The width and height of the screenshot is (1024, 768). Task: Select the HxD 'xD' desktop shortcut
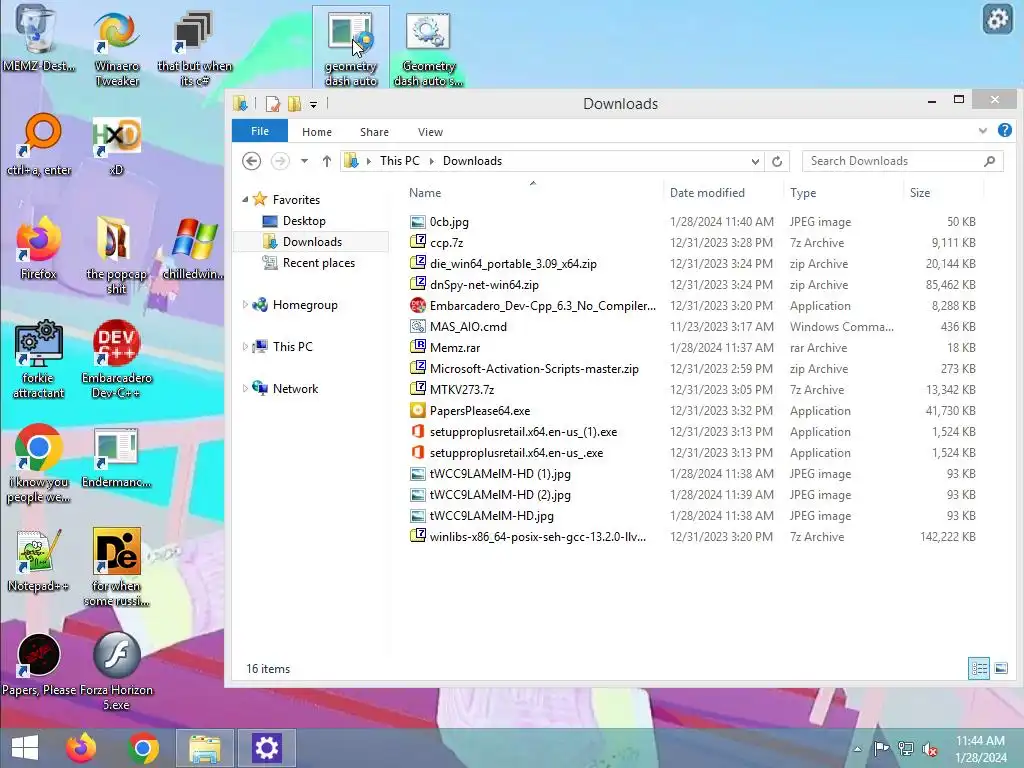[x=116, y=145]
